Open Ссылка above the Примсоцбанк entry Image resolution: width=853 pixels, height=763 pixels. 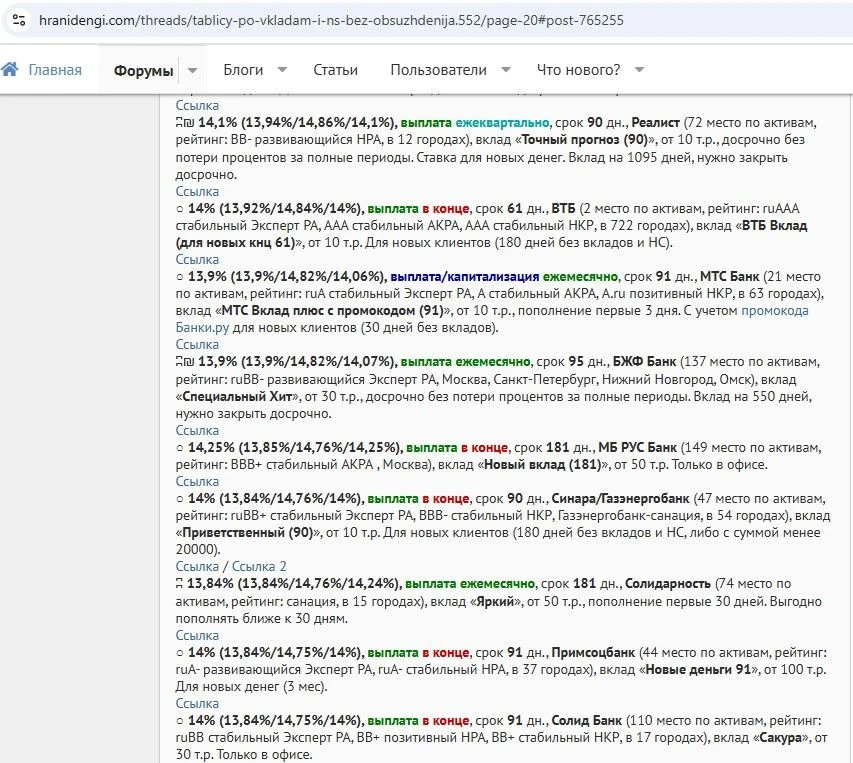197,635
